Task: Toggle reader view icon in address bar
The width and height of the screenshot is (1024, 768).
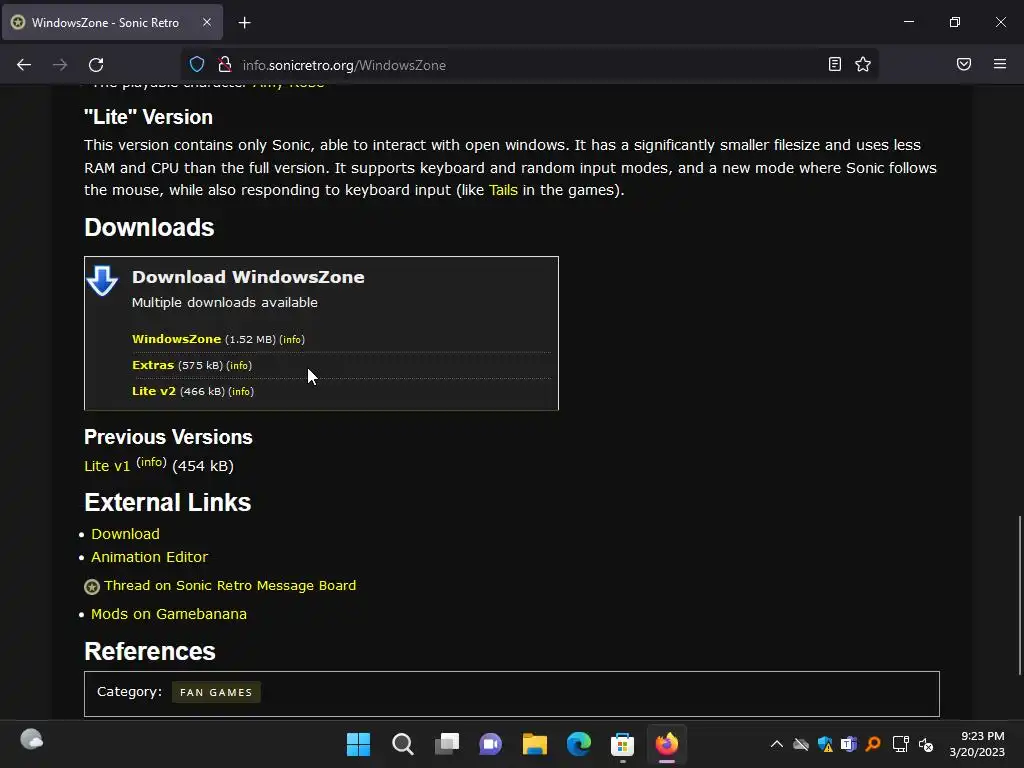Action: tap(834, 64)
